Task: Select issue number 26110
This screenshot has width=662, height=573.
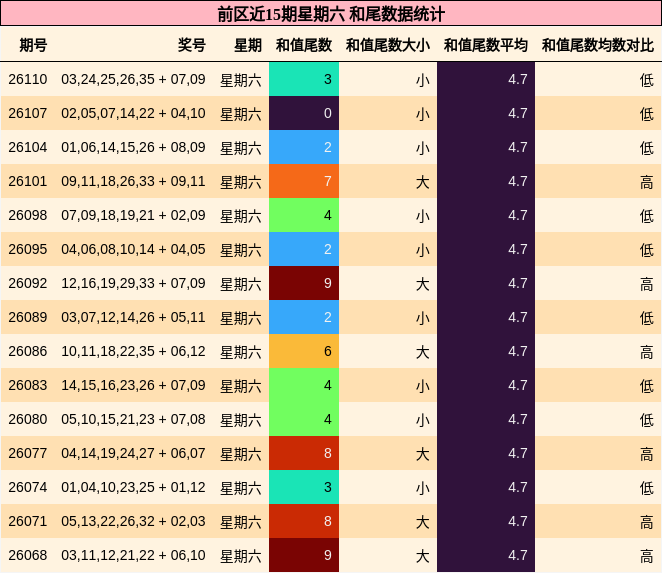Action: tap(28, 79)
